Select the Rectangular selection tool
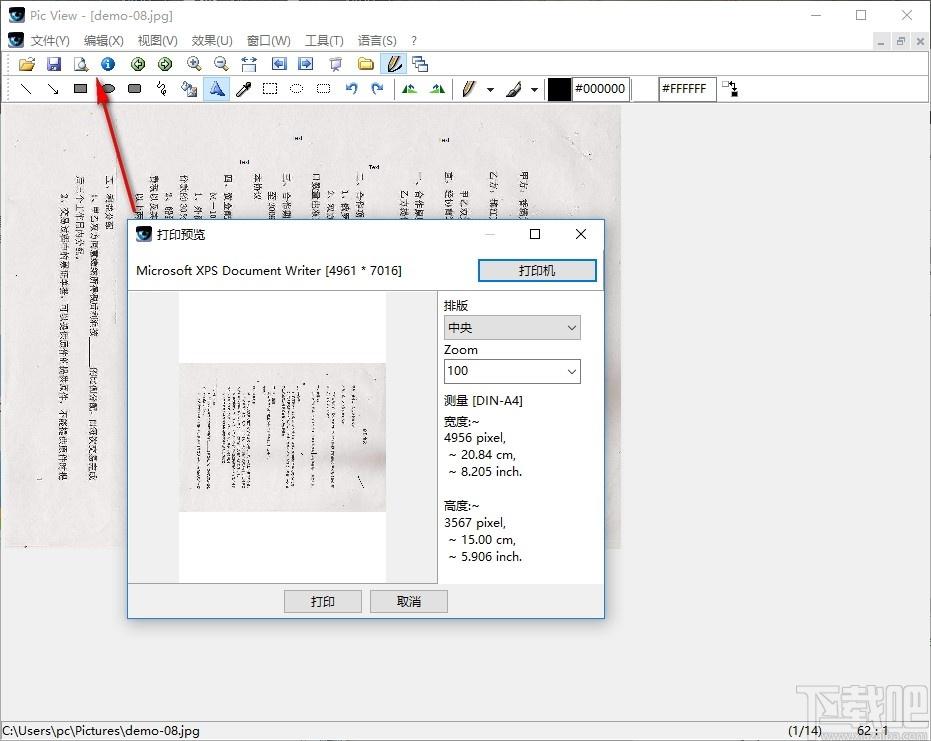Screen dimensions: 931x741 pyautogui.click(x=270, y=89)
